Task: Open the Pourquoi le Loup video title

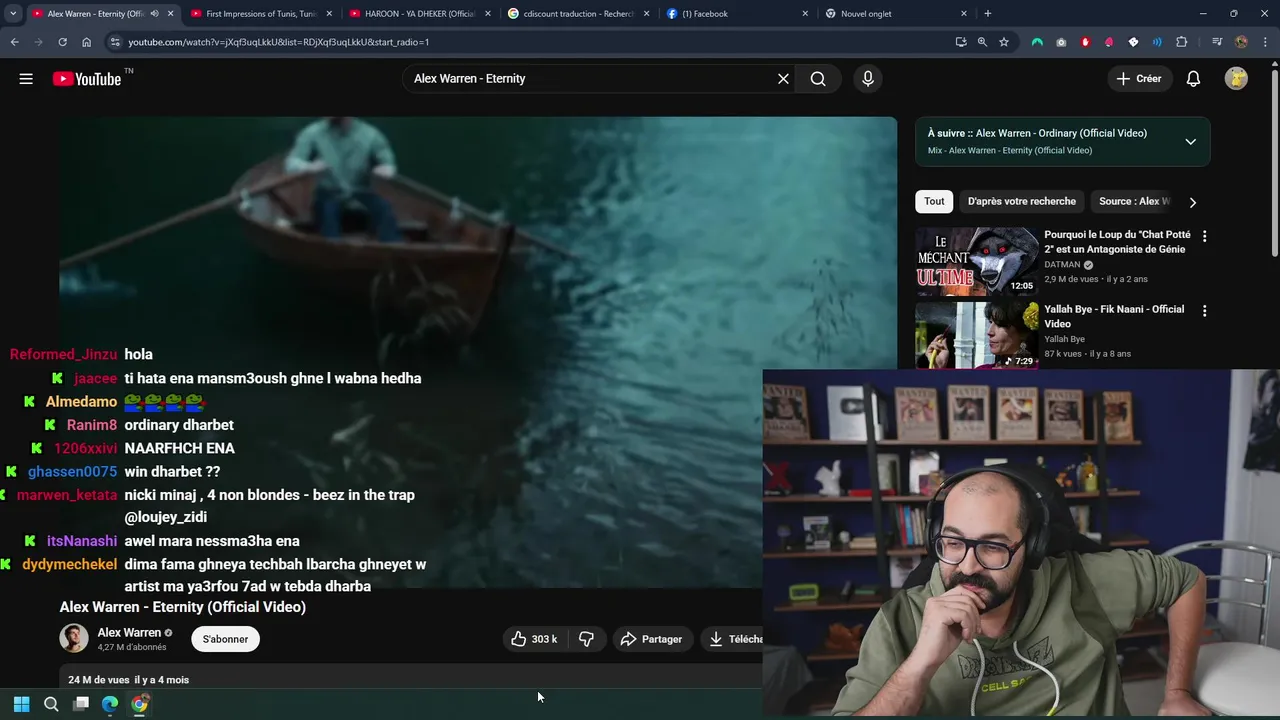Action: 1115,242
